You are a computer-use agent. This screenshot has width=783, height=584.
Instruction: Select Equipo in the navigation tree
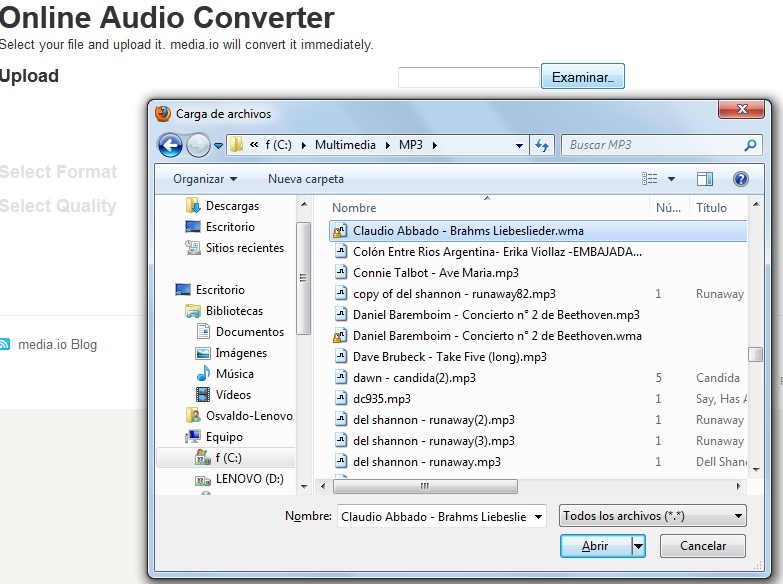(224, 437)
